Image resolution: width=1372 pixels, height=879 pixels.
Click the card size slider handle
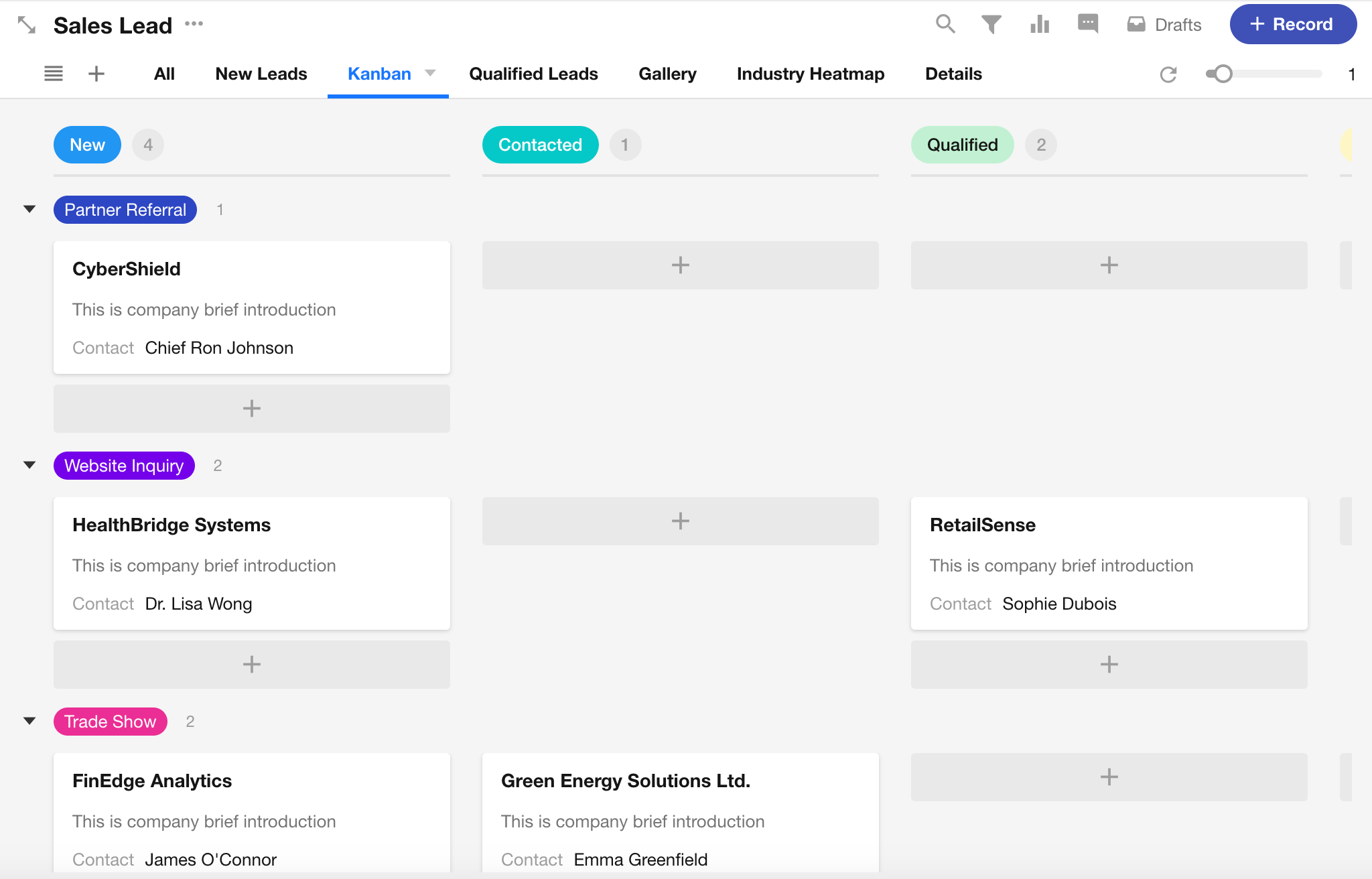1223,74
